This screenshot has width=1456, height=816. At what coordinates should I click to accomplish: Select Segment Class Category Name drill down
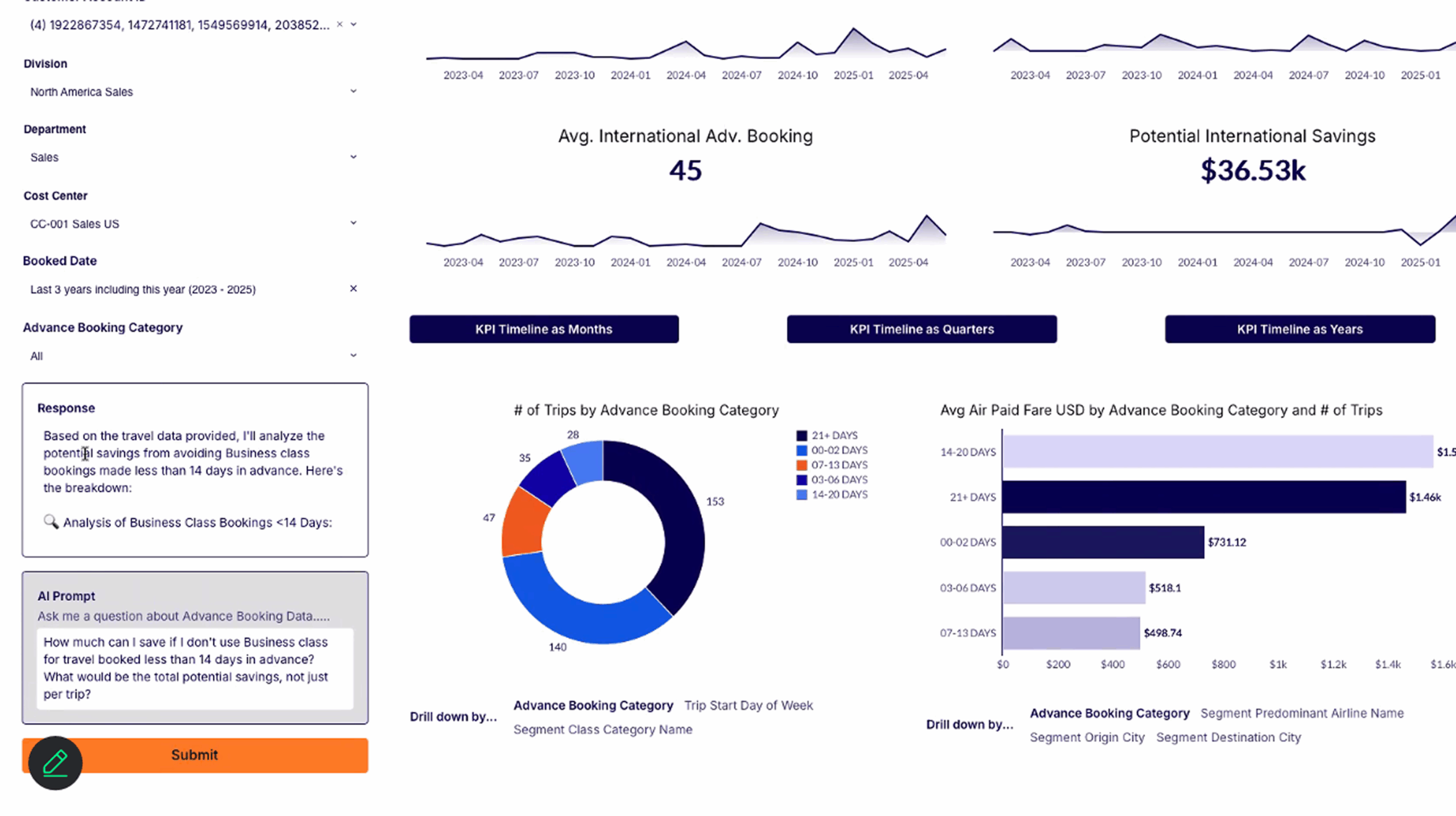click(x=602, y=729)
